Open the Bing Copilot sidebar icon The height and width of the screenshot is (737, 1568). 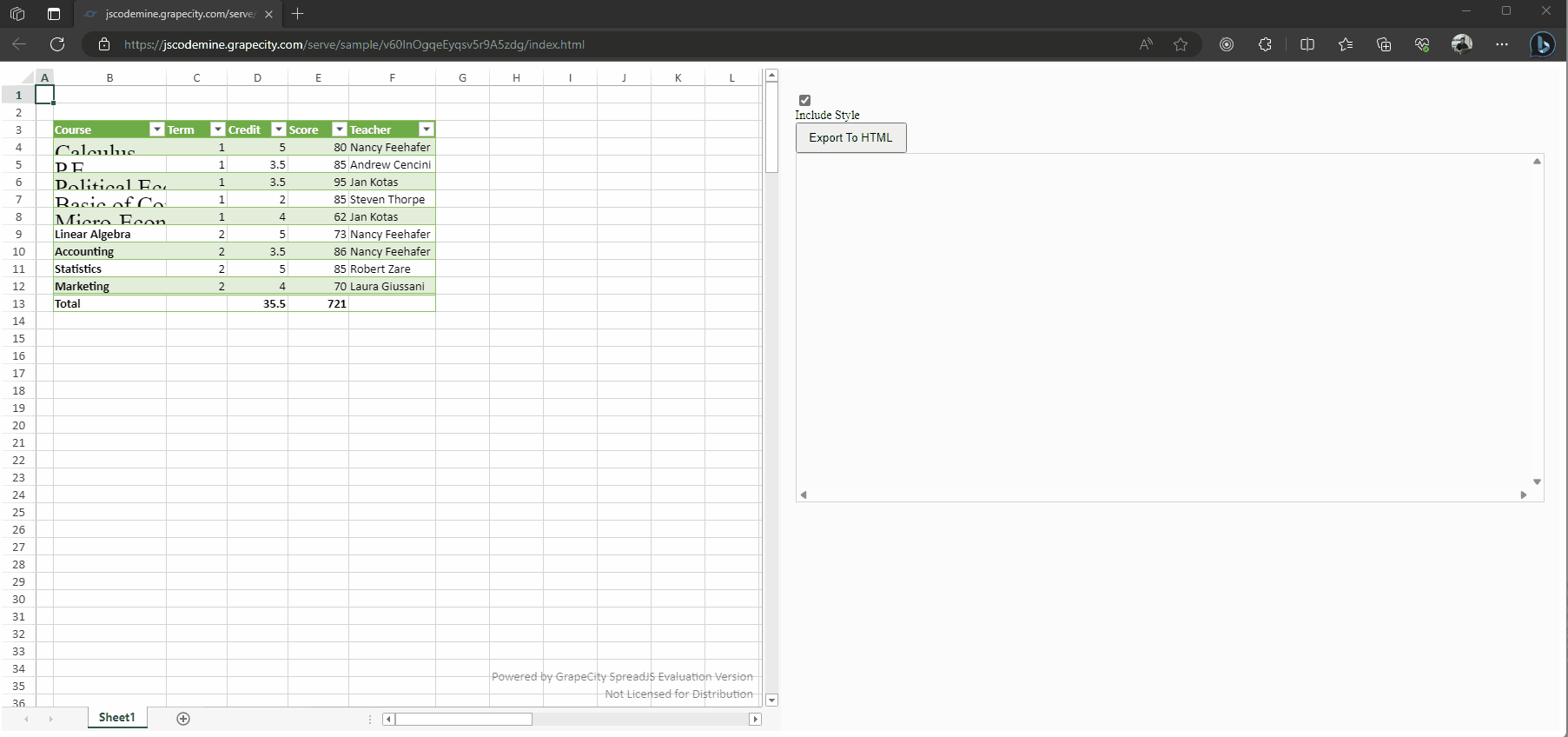pos(1542,44)
